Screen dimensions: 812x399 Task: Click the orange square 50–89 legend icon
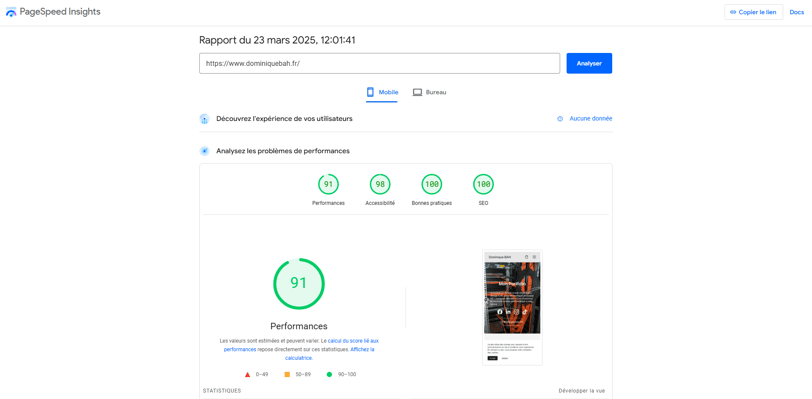(287, 374)
